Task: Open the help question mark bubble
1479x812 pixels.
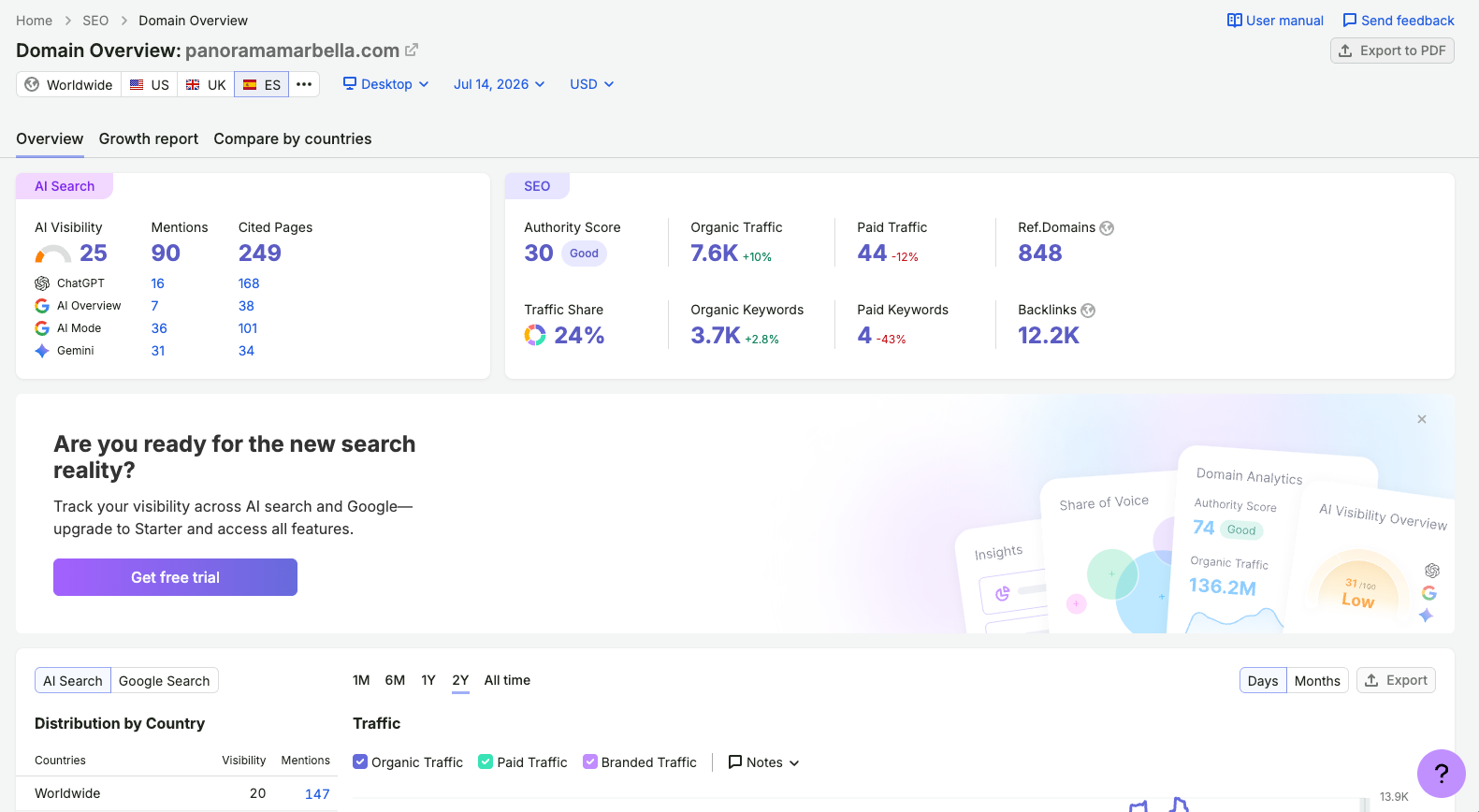Action: [x=1442, y=774]
